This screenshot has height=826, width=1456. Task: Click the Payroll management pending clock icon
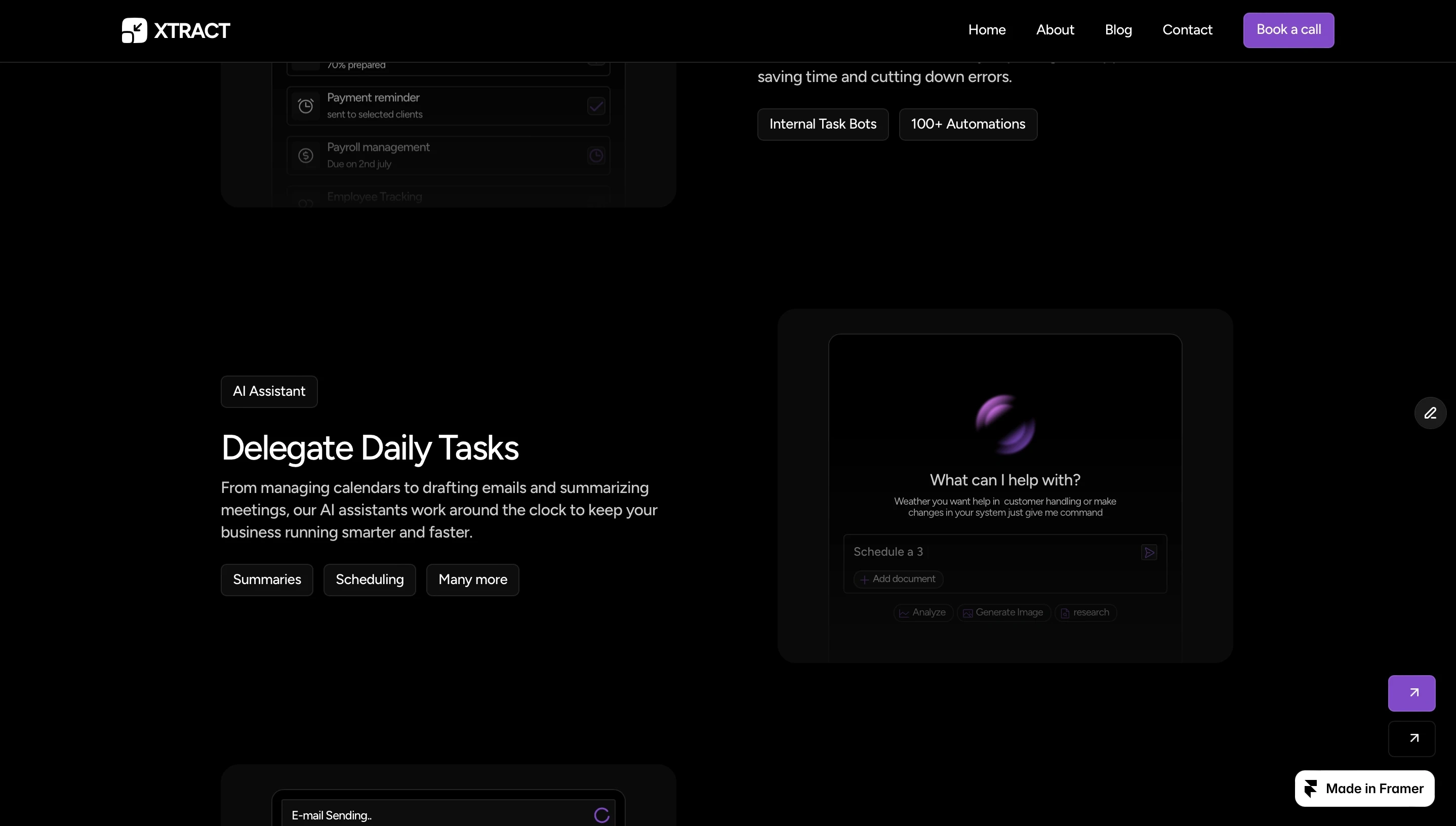596,155
